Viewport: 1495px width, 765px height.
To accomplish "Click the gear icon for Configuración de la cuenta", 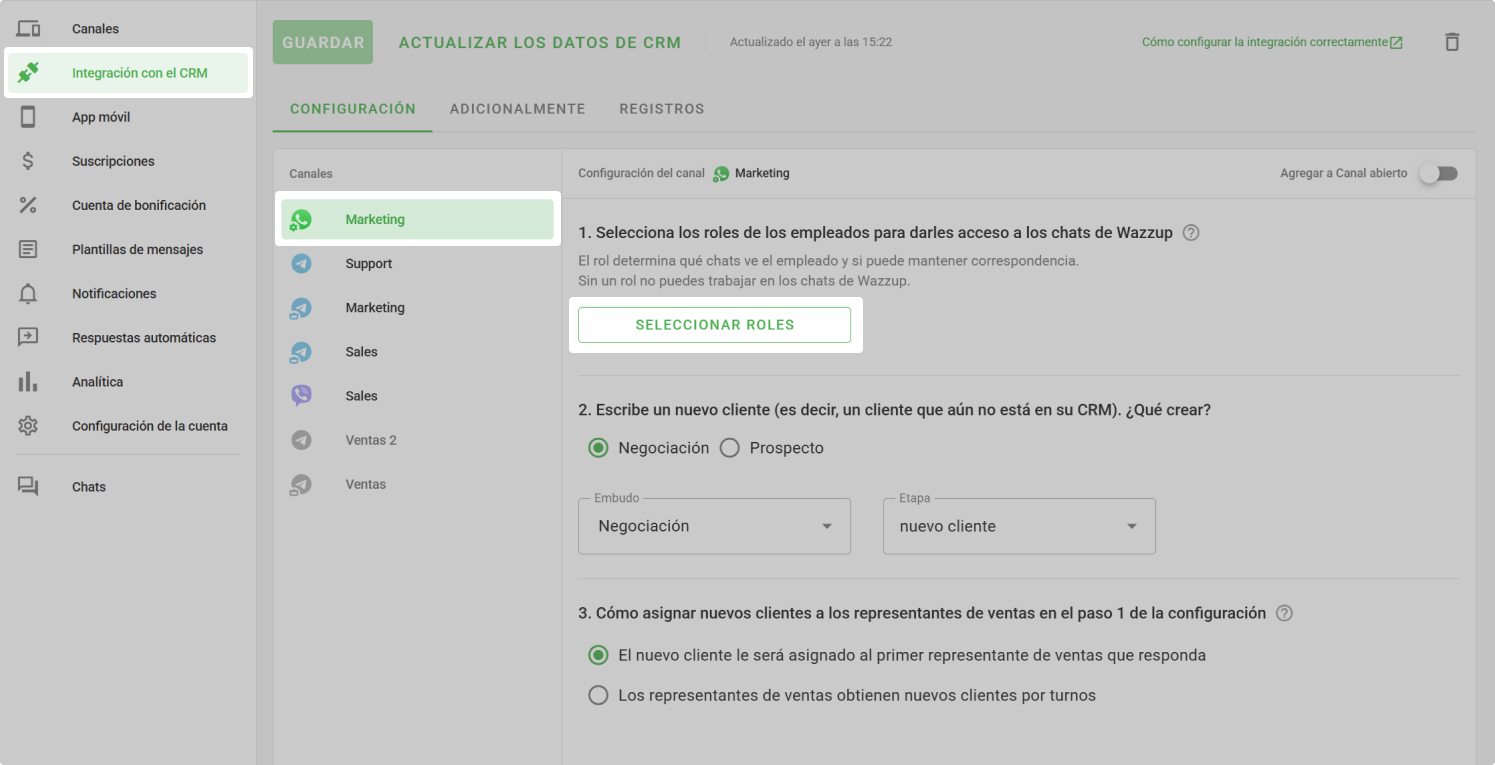I will click(x=28, y=426).
